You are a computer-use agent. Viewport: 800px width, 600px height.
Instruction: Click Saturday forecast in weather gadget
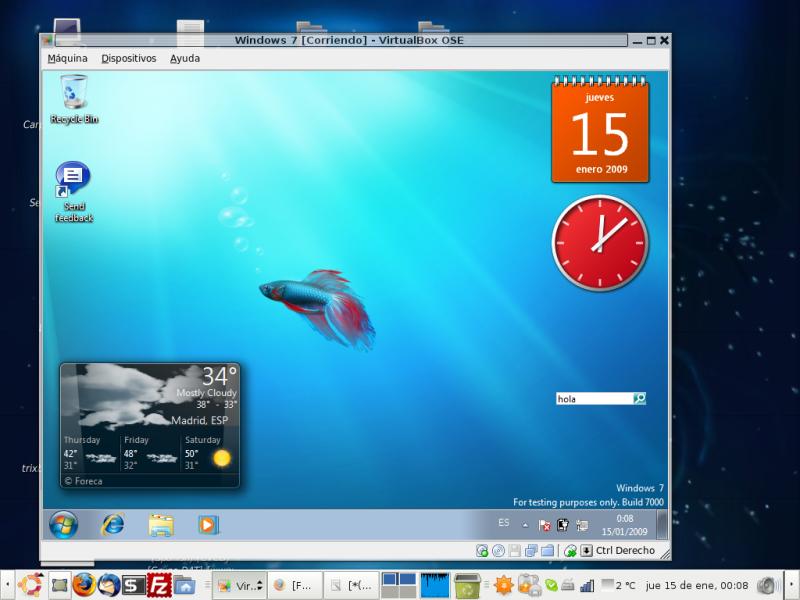pyautogui.click(x=208, y=454)
